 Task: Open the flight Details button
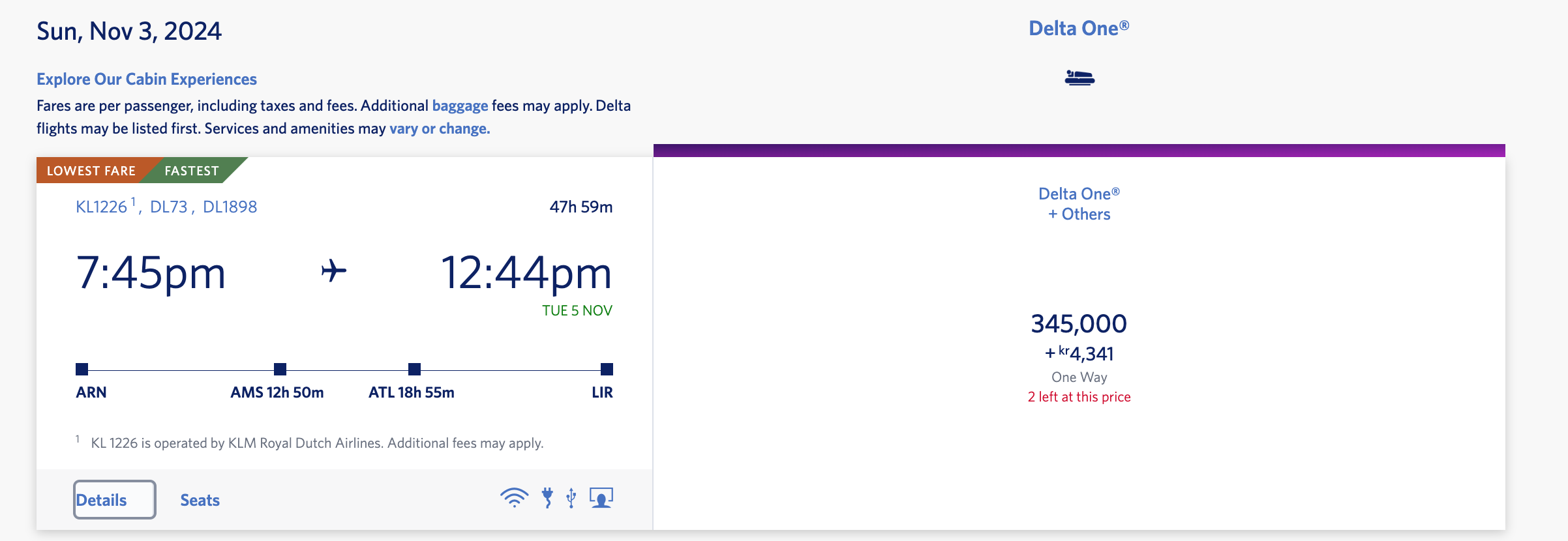[115, 500]
